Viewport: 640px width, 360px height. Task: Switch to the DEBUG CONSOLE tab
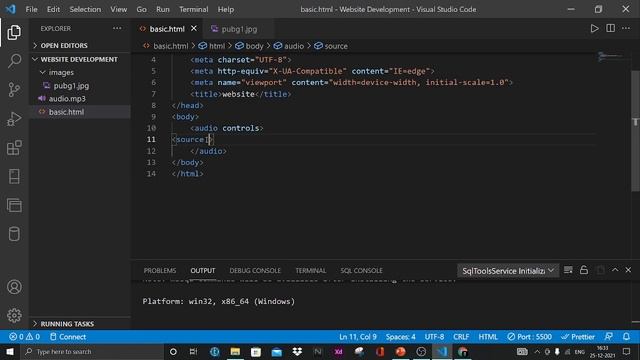coord(255,270)
